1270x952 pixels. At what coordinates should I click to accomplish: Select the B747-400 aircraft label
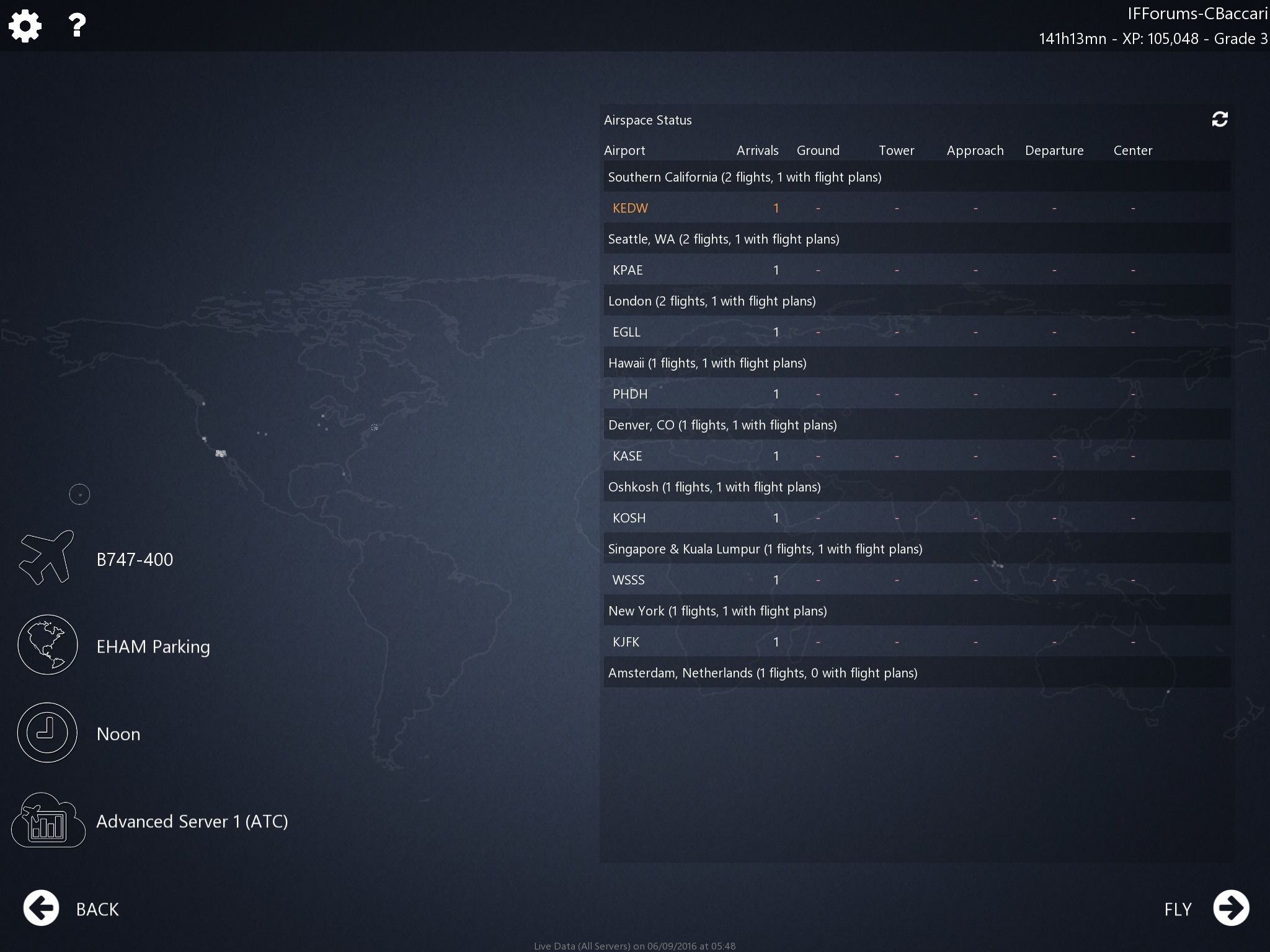[x=135, y=560]
